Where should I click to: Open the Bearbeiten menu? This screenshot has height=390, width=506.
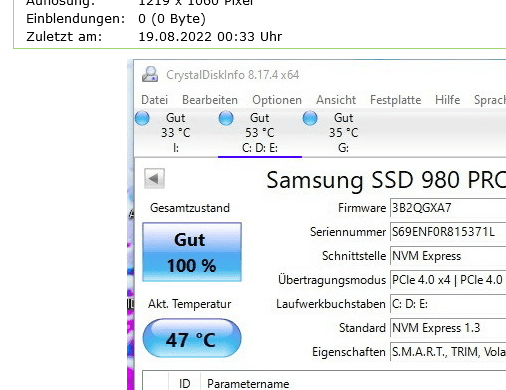(210, 100)
